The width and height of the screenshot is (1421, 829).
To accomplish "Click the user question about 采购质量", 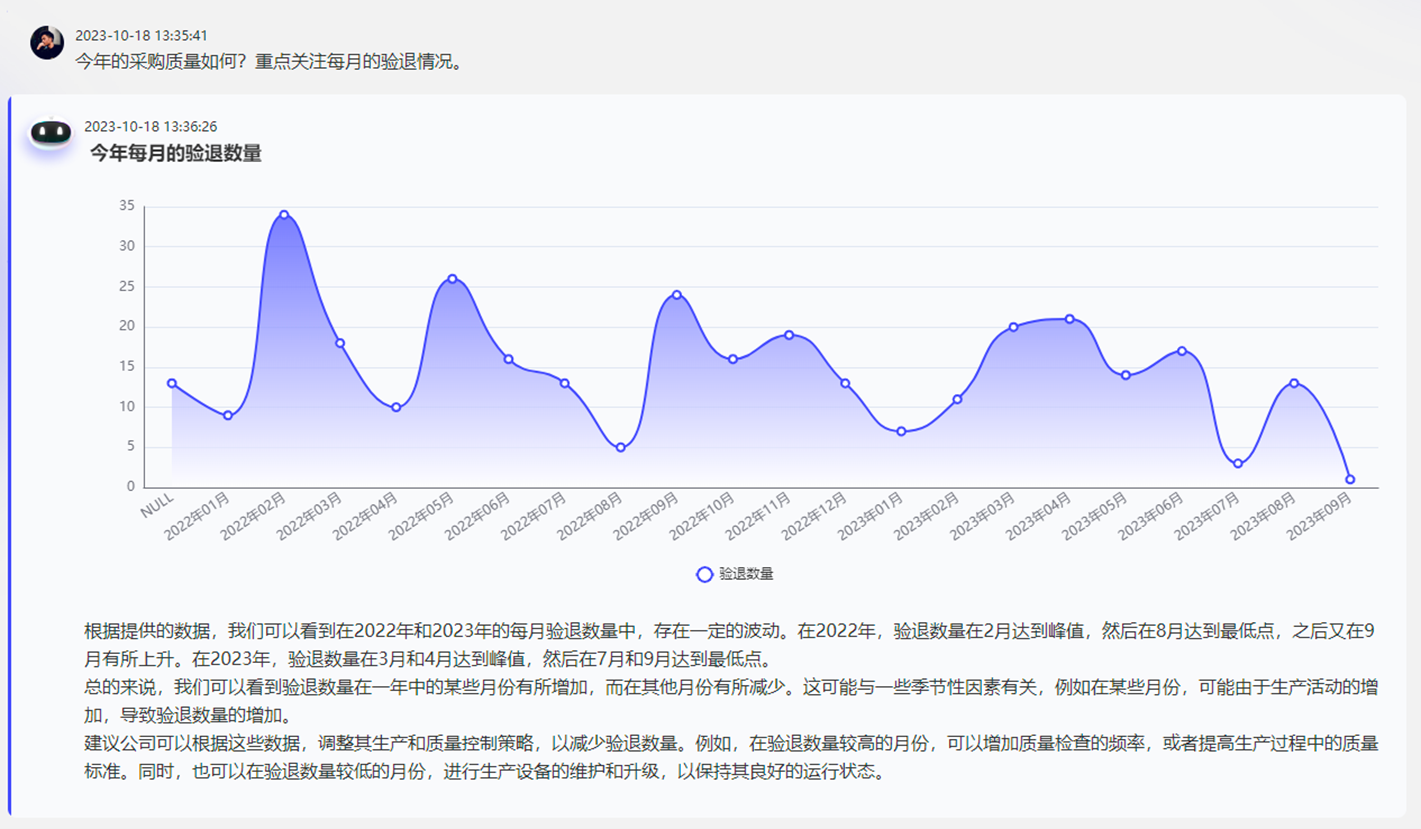I will [269, 62].
